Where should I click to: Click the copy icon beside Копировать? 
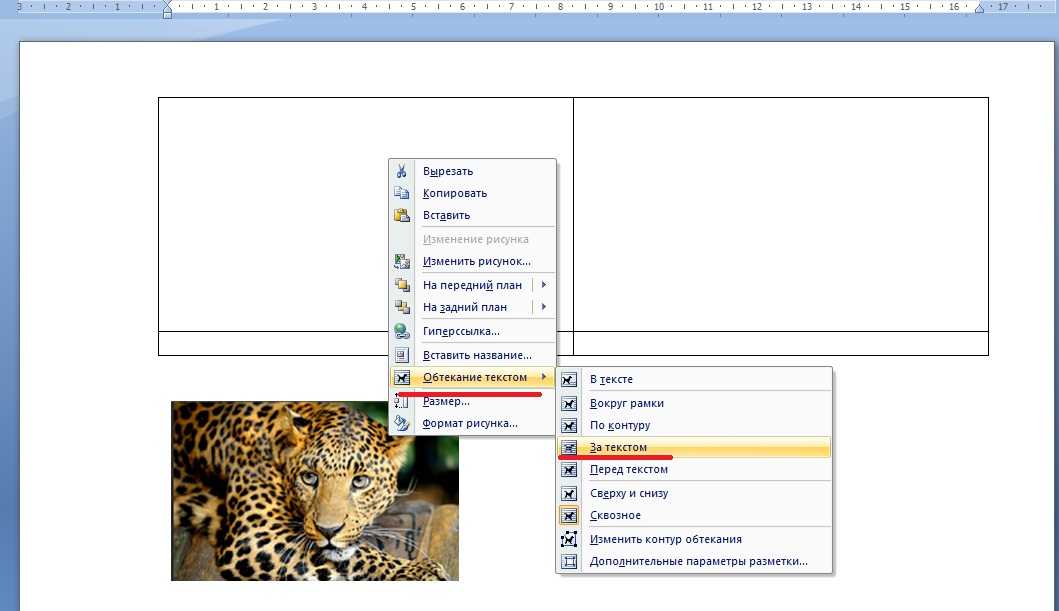pyautogui.click(x=402, y=193)
